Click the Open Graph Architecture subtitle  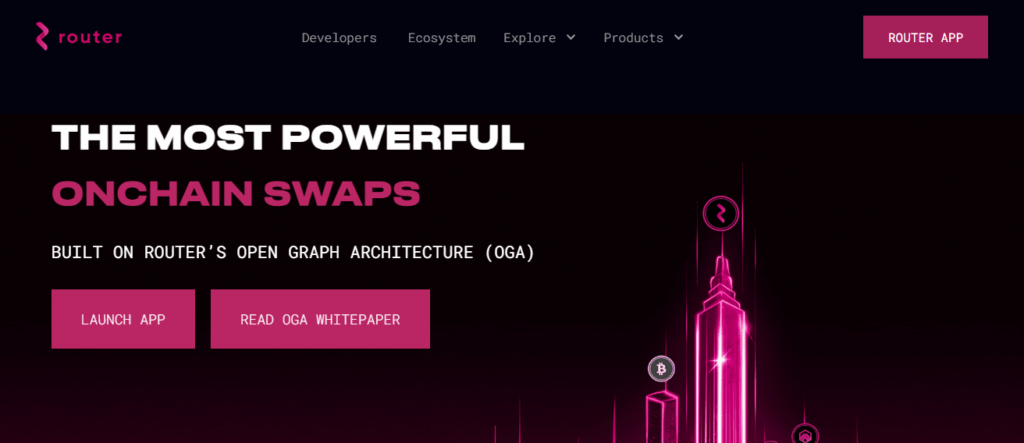coord(293,252)
